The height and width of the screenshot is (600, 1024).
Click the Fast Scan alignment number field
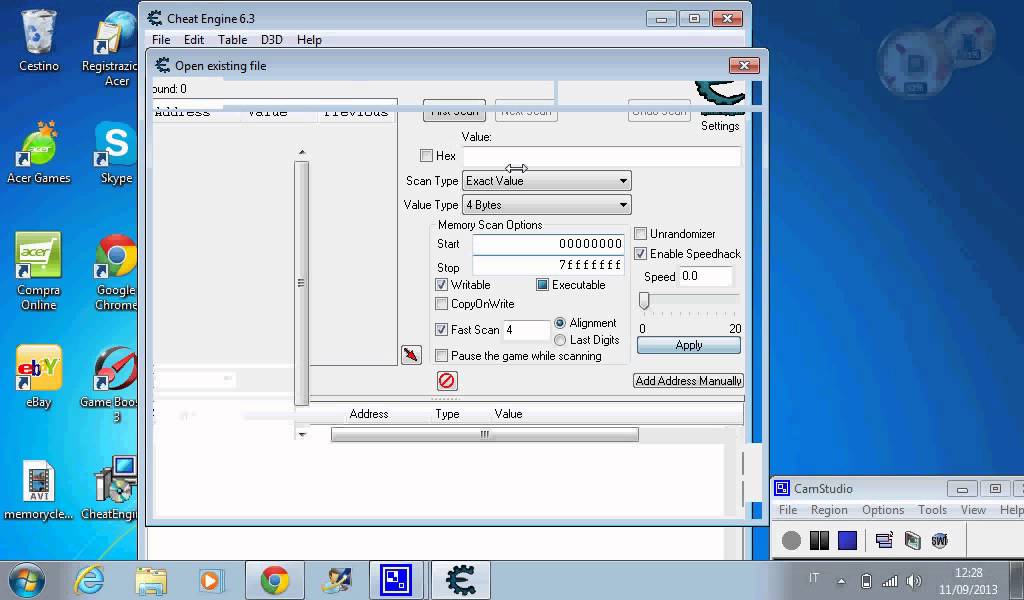[x=526, y=330]
